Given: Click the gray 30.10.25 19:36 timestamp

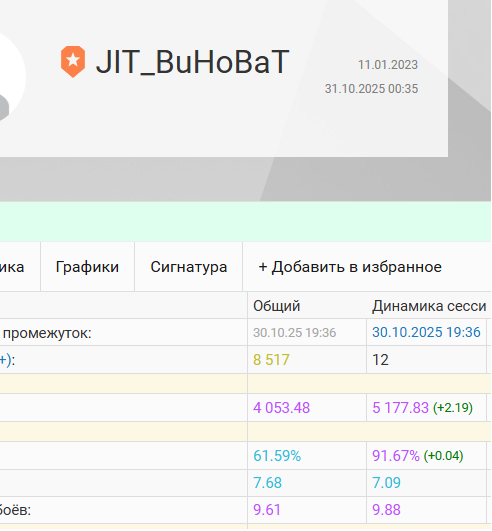Looking at the screenshot, I should [x=295, y=333].
